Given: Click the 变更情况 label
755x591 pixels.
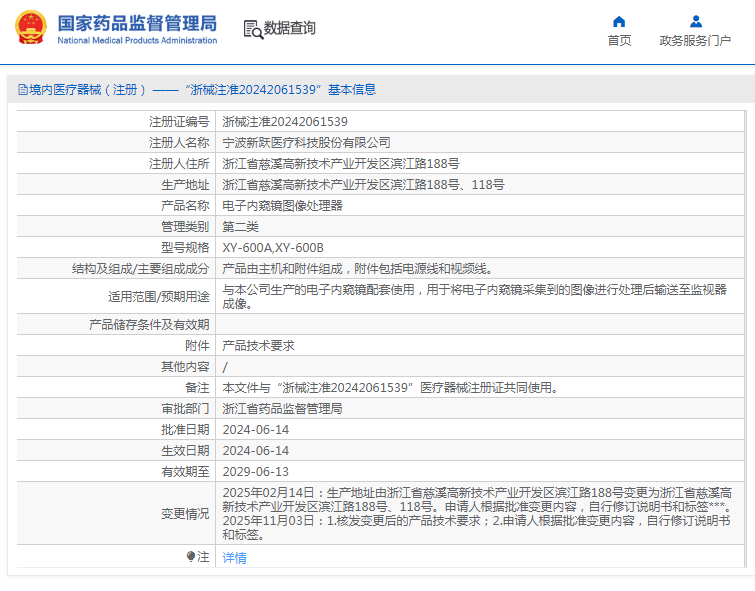Looking at the screenshot, I should (x=185, y=513).
